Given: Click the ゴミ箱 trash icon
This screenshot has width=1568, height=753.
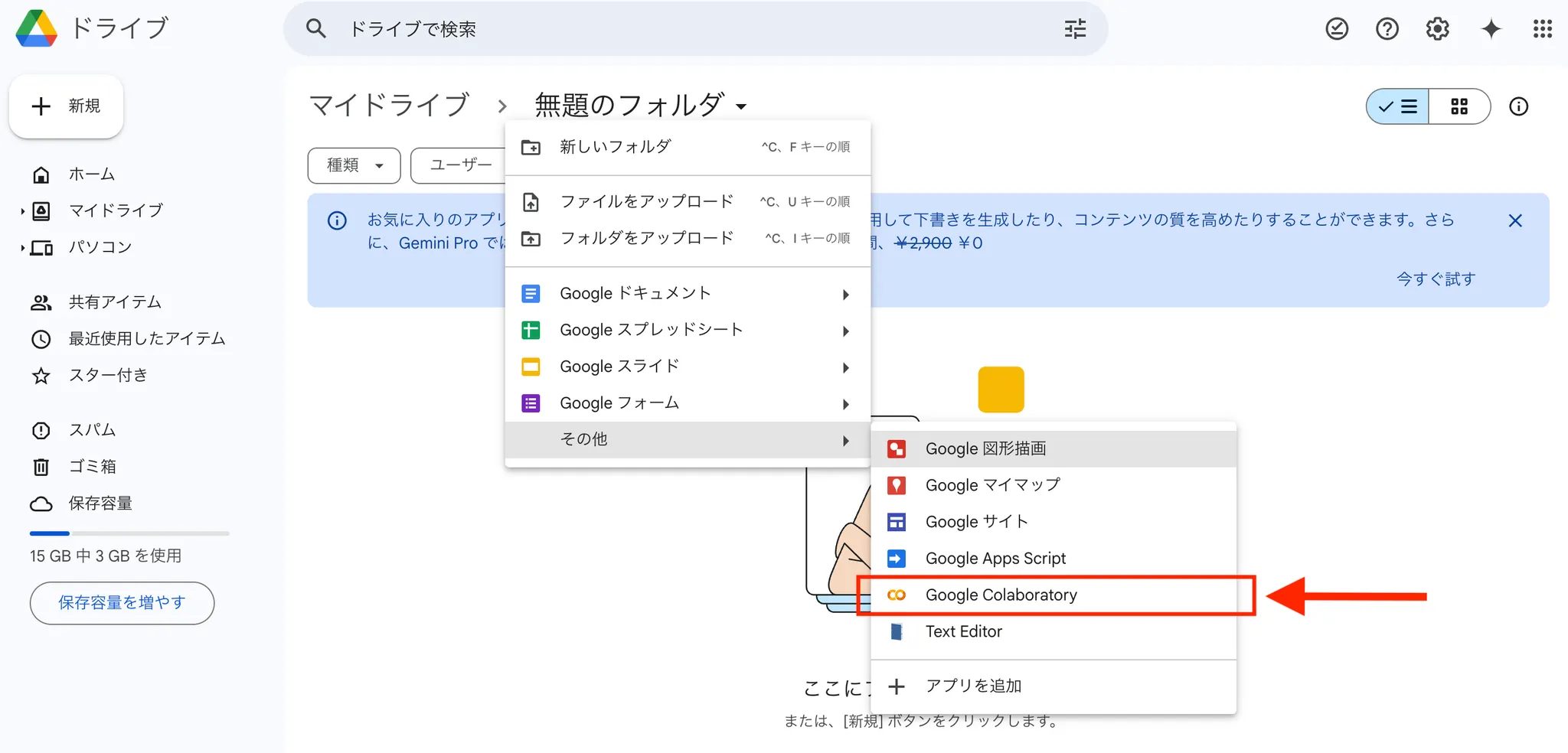Looking at the screenshot, I should click(x=41, y=467).
